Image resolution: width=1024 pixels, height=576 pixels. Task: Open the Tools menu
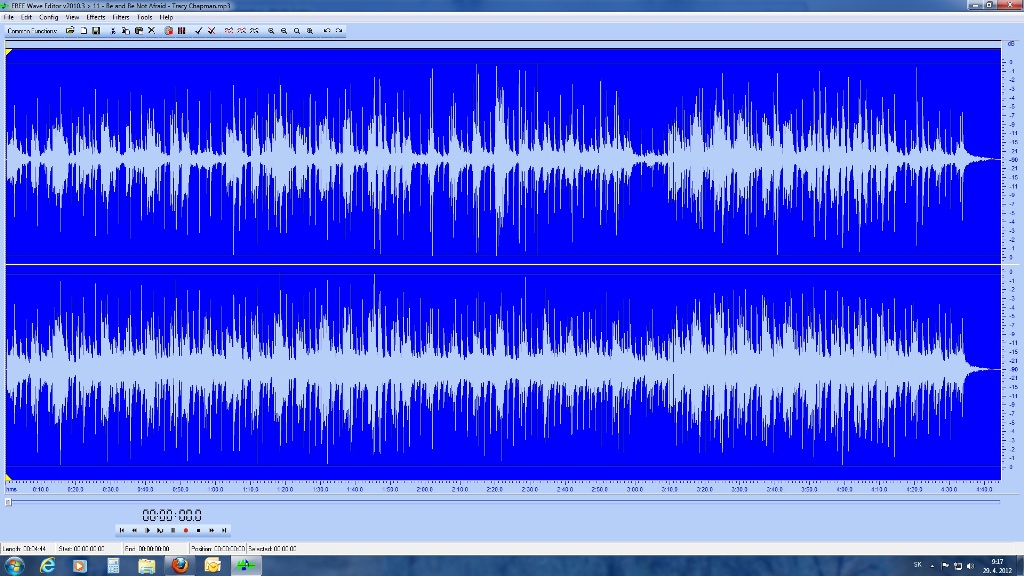[144, 17]
